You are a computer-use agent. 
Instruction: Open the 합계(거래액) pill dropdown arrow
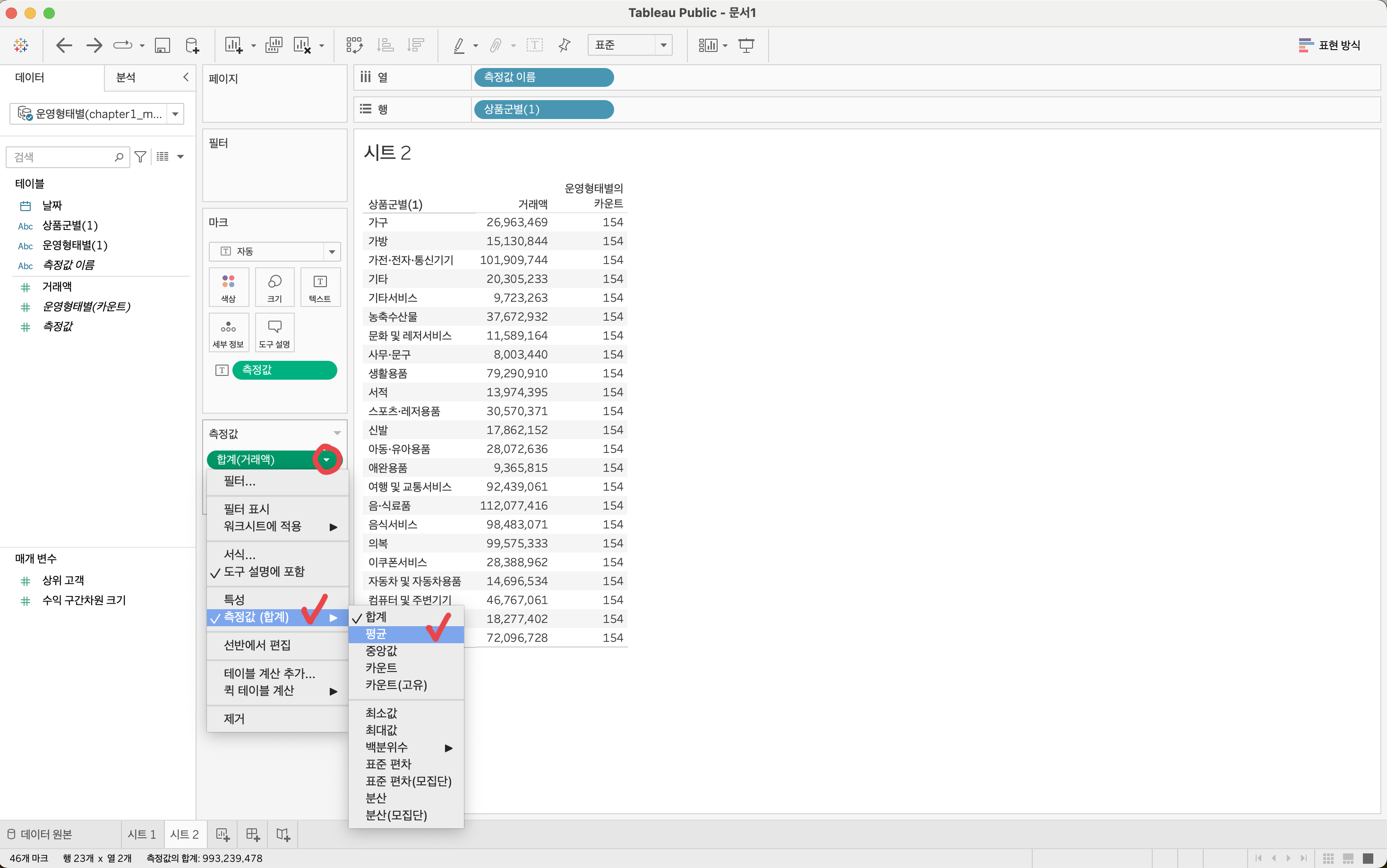[x=326, y=460]
